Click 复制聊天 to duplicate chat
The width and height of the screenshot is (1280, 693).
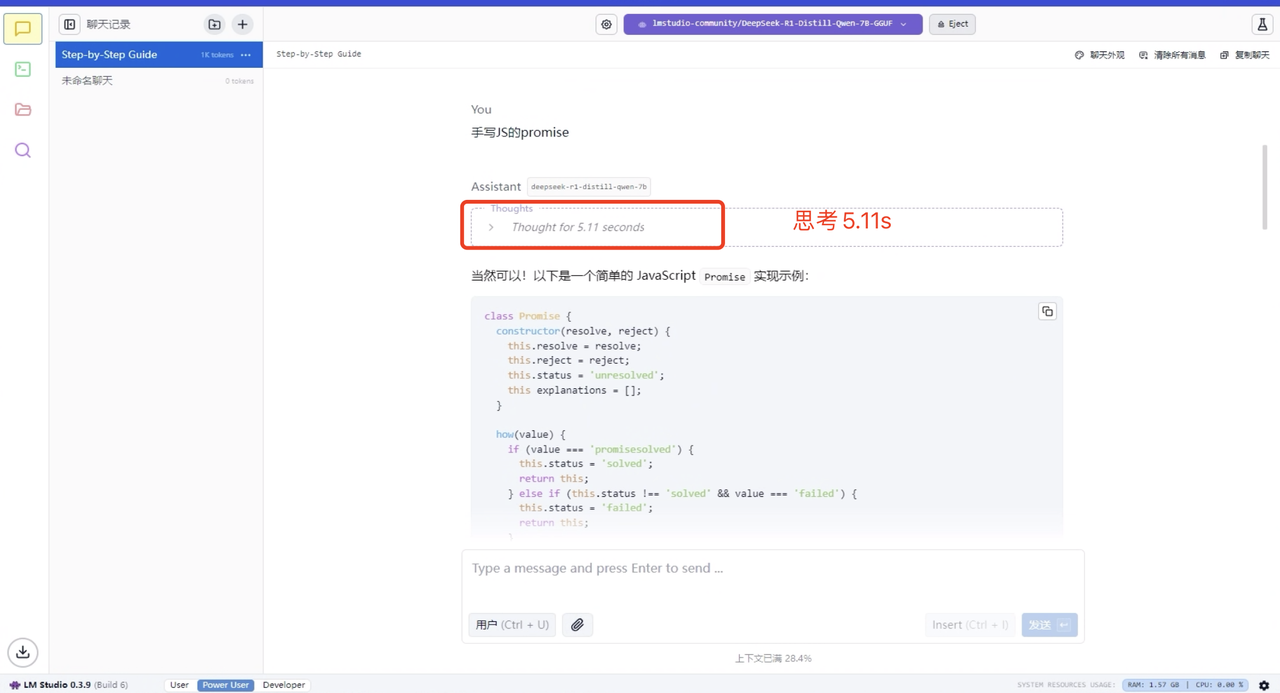[1244, 55]
